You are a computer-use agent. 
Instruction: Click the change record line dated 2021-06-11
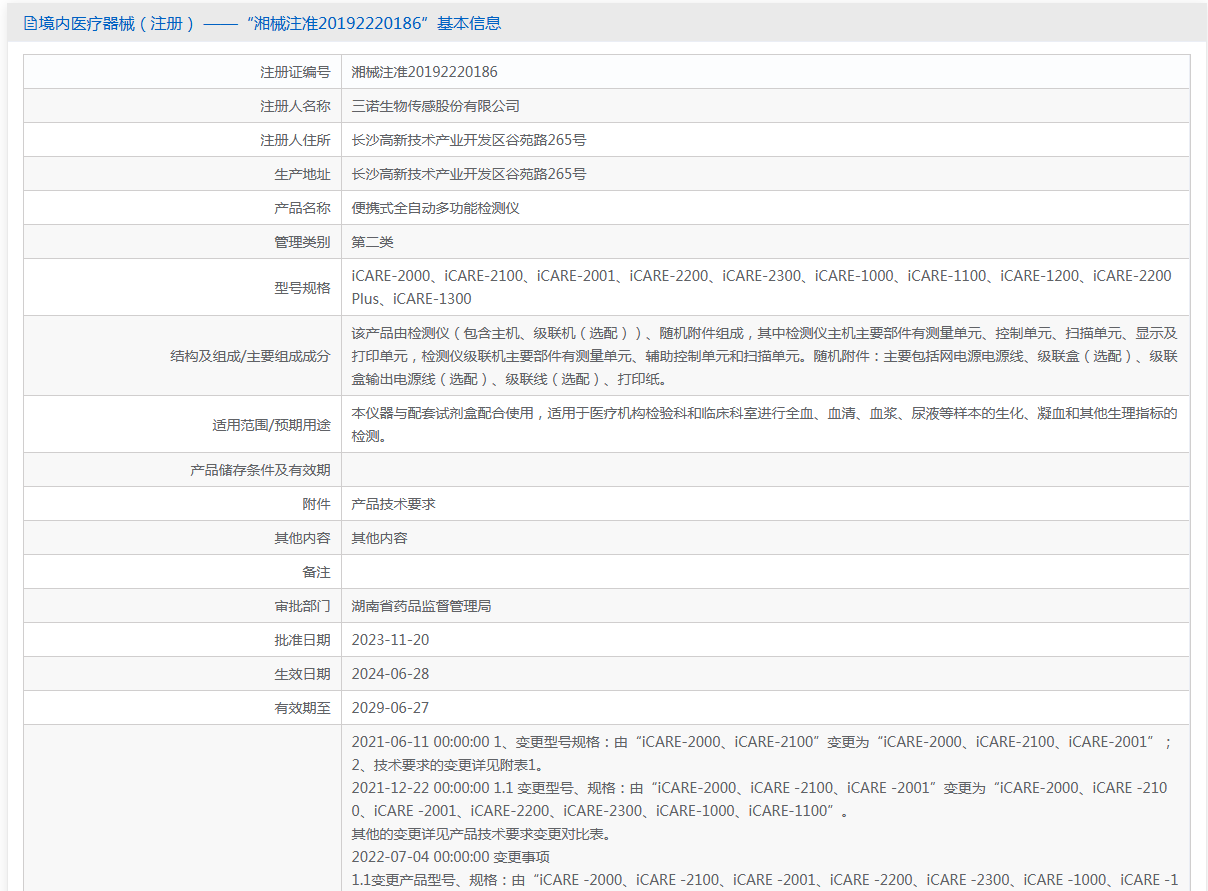[x=762, y=742]
